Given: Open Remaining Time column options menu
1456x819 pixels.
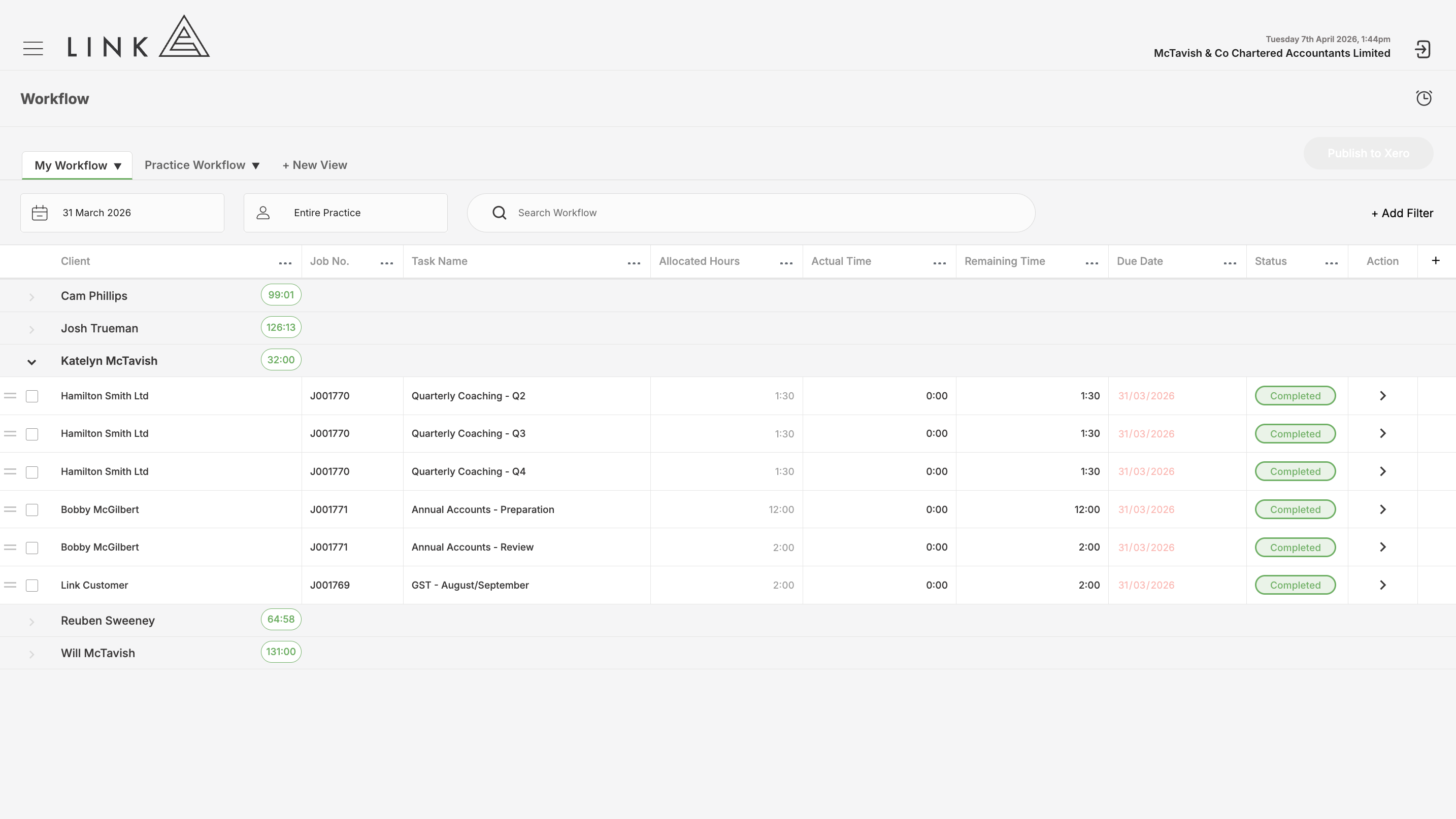Looking at the screenshot, I should pyautogui.click(x=1092, y=263).
